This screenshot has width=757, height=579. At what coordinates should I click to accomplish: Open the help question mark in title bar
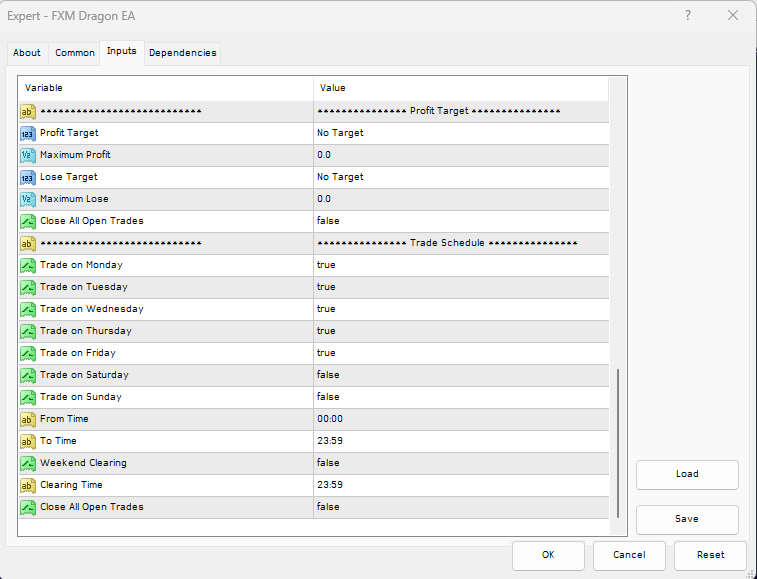pyautogui.click(x=688, y=15)
